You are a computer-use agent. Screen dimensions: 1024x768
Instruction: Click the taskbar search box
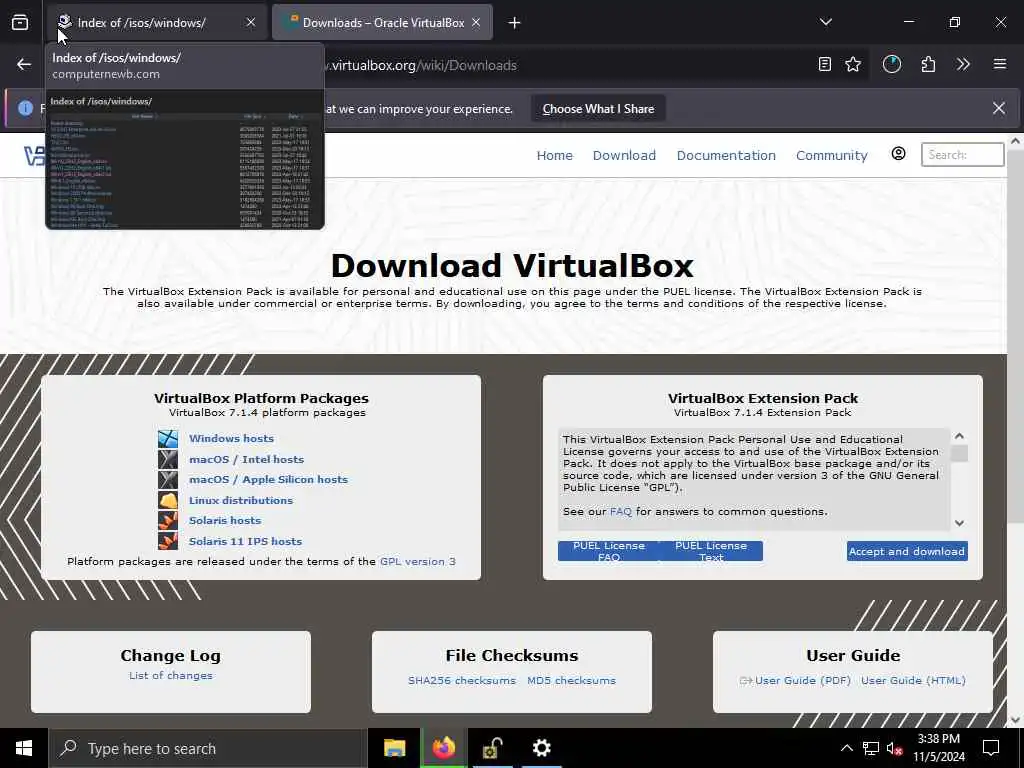(207, 748)
